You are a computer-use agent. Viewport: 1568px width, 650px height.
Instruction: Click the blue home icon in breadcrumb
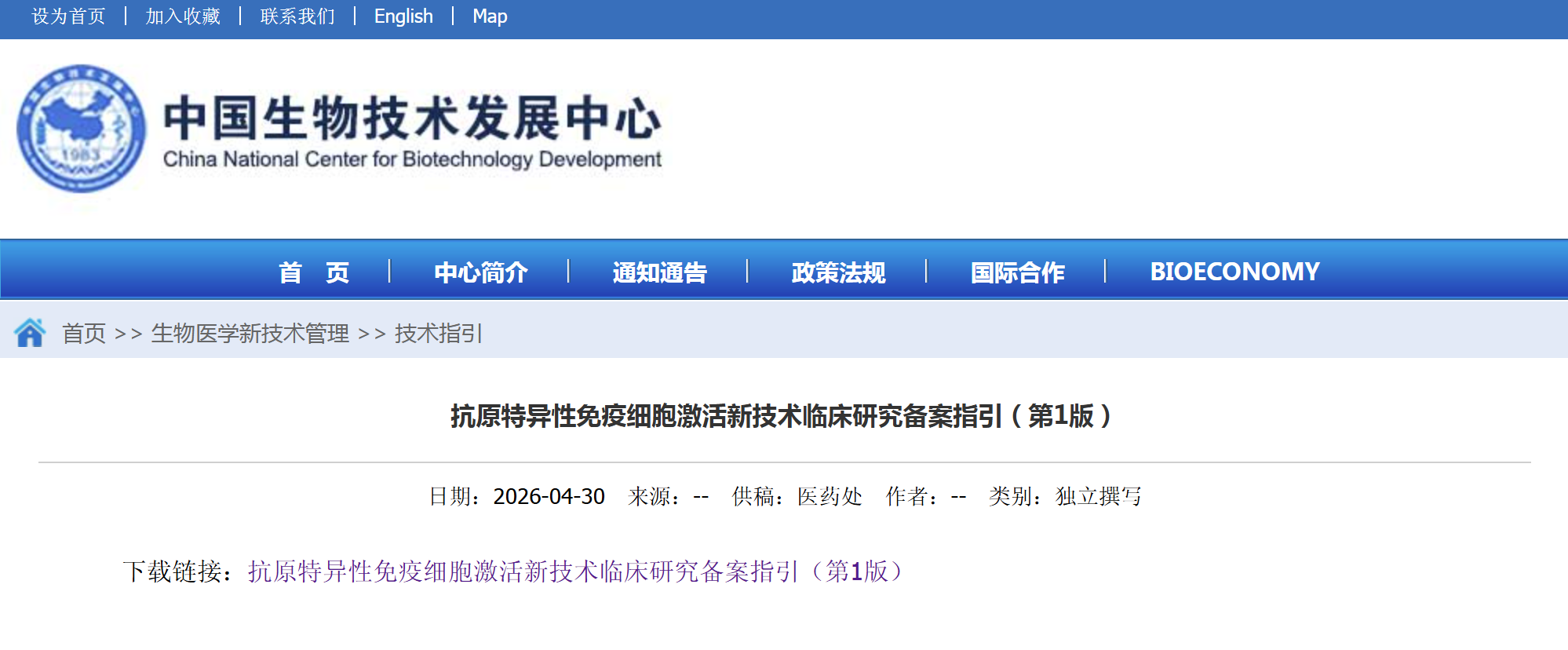(x=30, y=333)
